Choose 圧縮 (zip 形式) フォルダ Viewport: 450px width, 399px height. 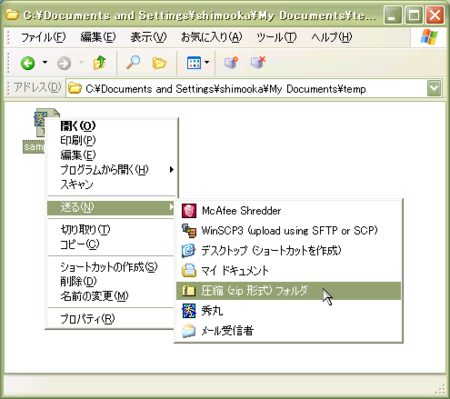click(x=288, y=291)
